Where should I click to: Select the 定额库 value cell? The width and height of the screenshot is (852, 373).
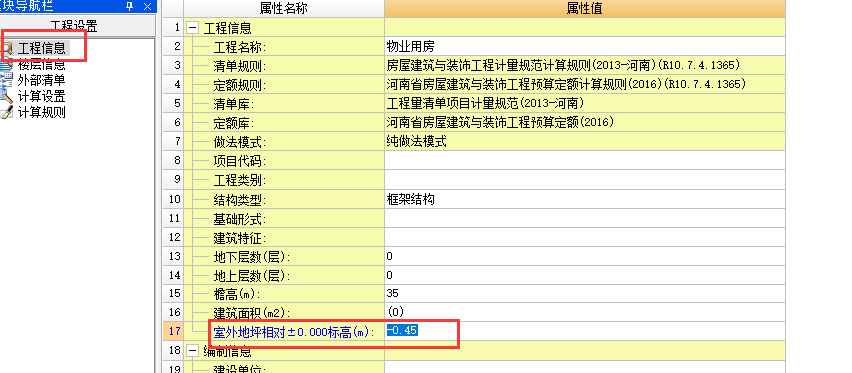click(585, 122)
